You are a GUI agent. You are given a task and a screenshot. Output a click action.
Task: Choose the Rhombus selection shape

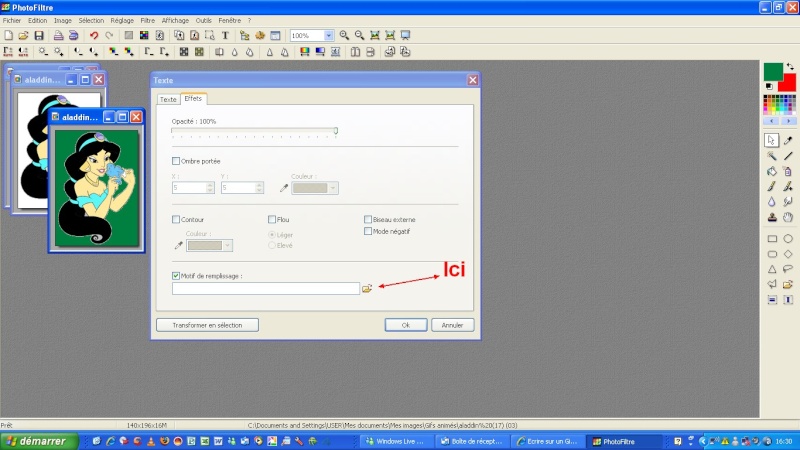pyautogui.click(x=788, y=254)
